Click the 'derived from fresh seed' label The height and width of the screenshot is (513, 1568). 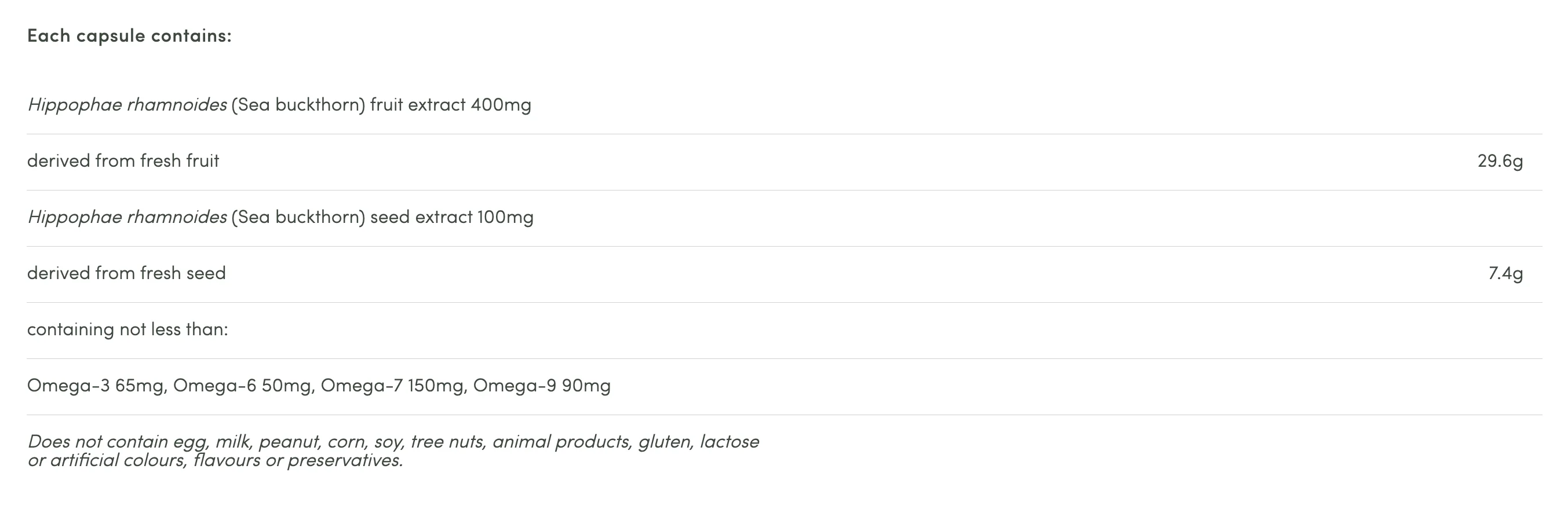pos(126,273)
